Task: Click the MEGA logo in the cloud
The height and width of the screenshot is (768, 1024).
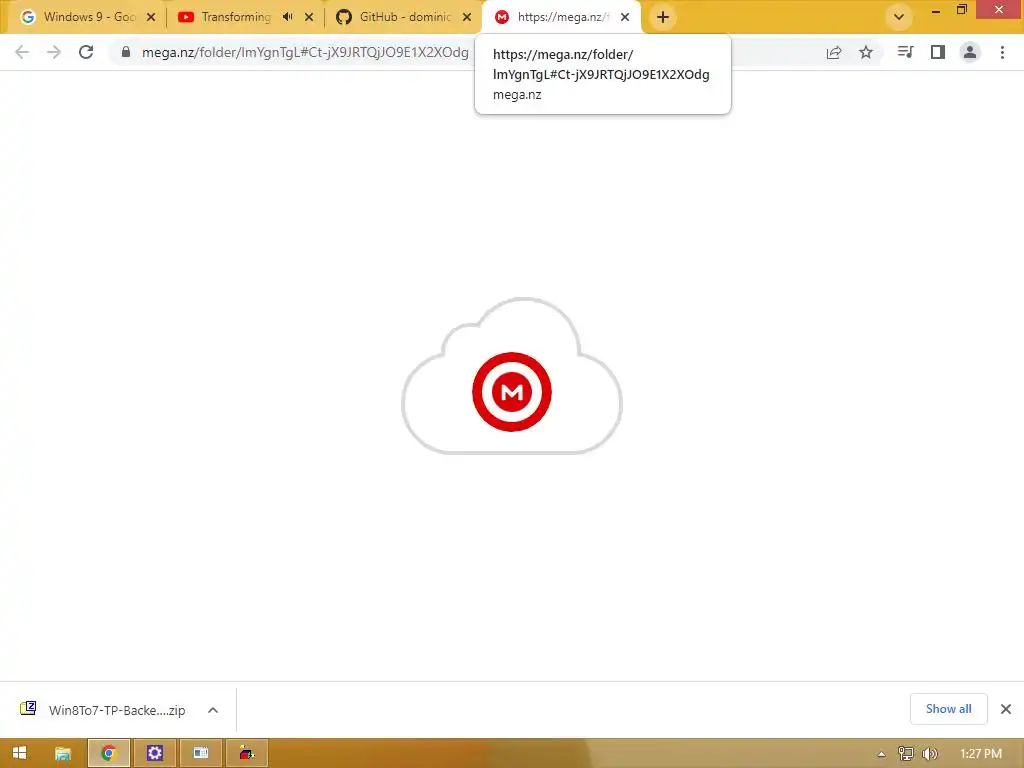Action: [x=512, y=392]
